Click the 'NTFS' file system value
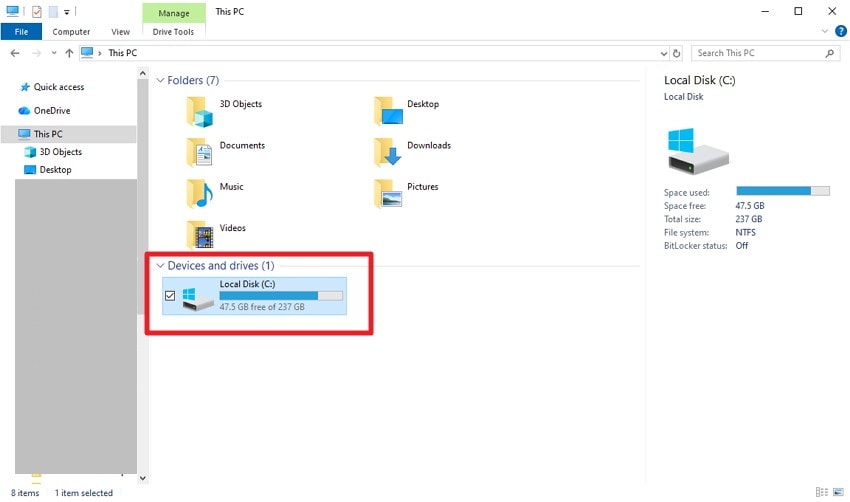 pyautogui.click(x=745, y=233)
